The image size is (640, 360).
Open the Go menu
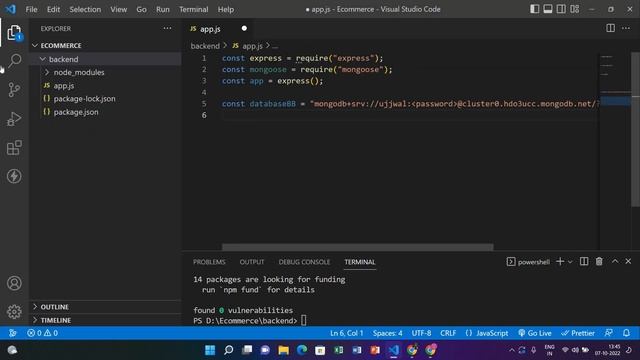click(x=141, y=9)
